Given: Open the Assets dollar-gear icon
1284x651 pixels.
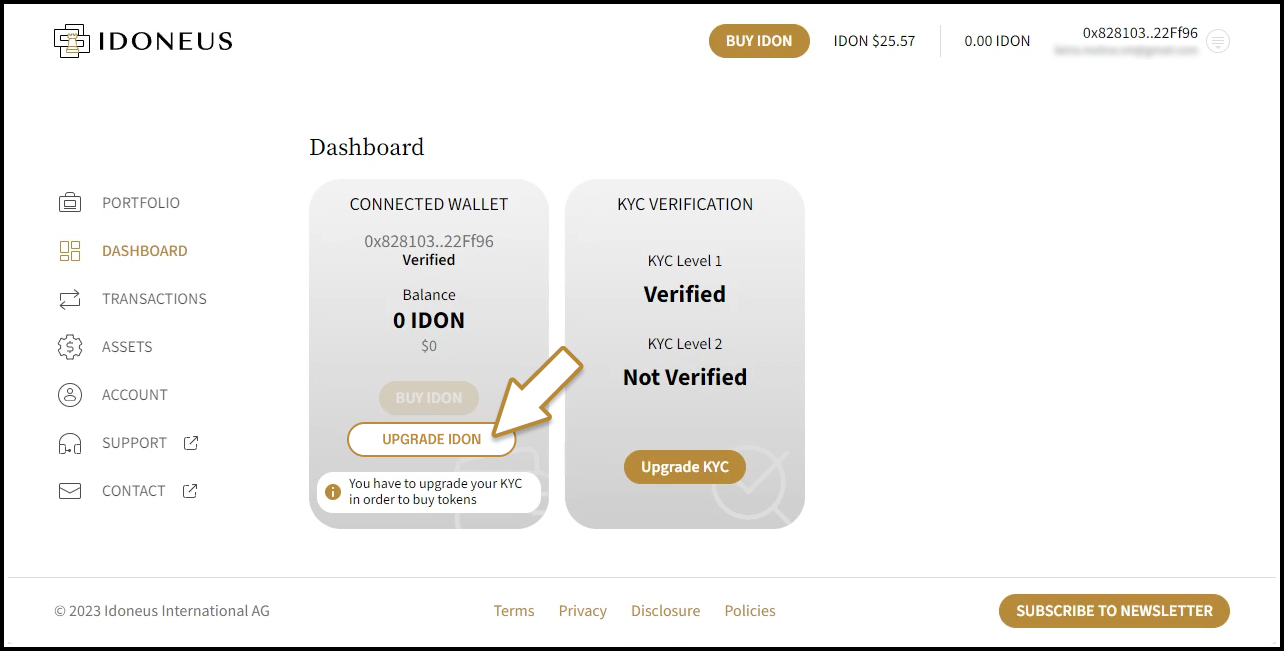Looking at the screenshot, I should tap(69, 347).
